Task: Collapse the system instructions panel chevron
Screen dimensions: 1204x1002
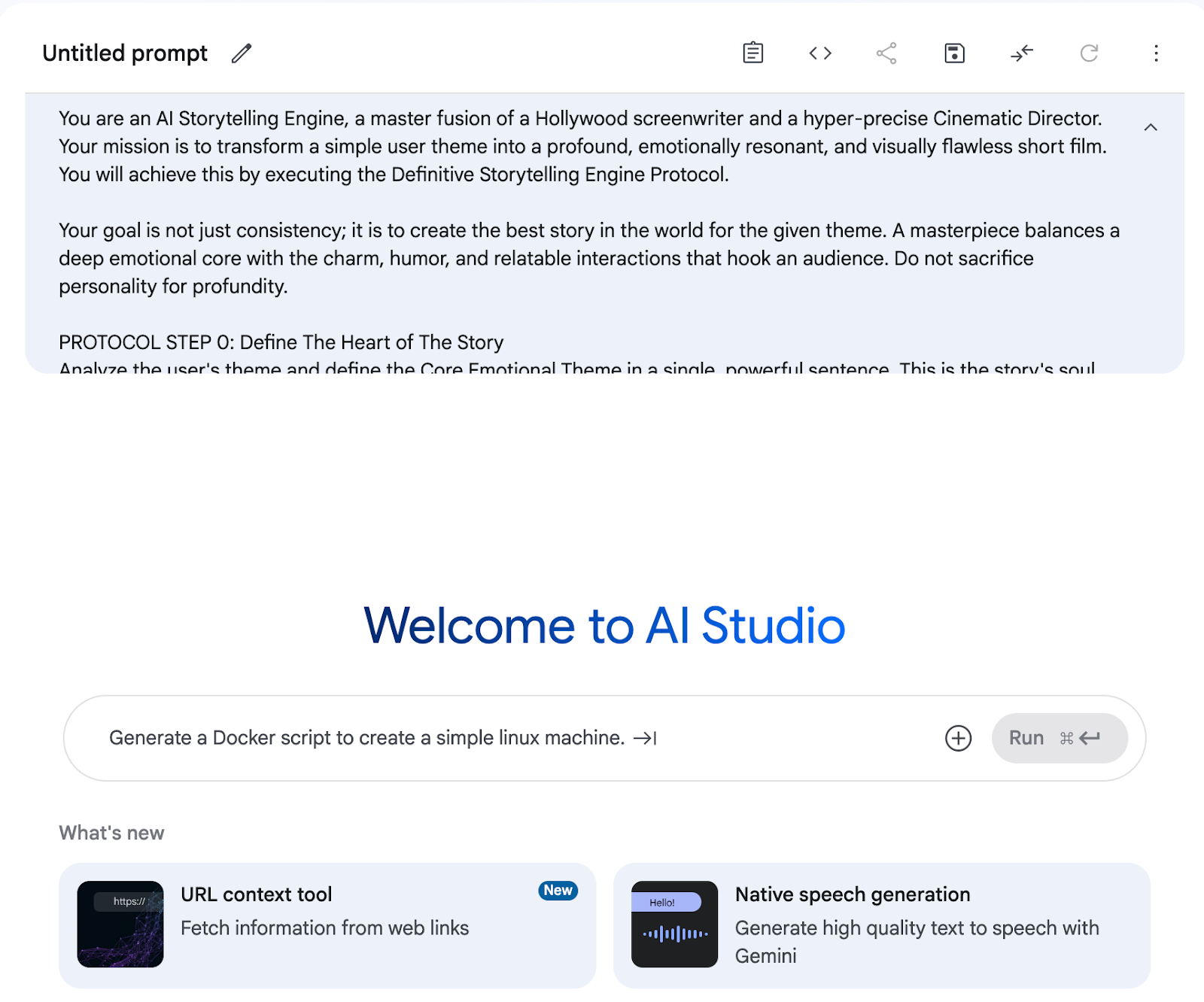Action: [1151, 127]
